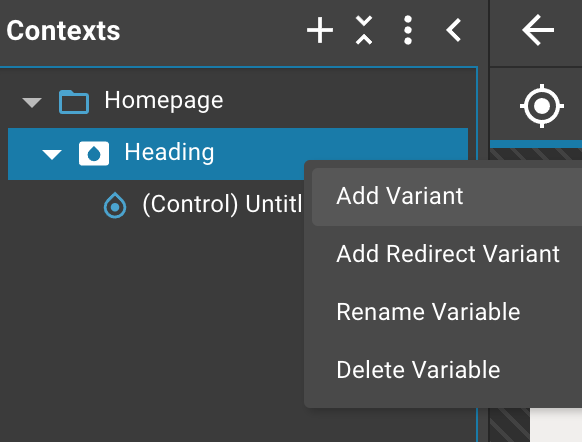Click the plus icon to add a context

(320, 30)
